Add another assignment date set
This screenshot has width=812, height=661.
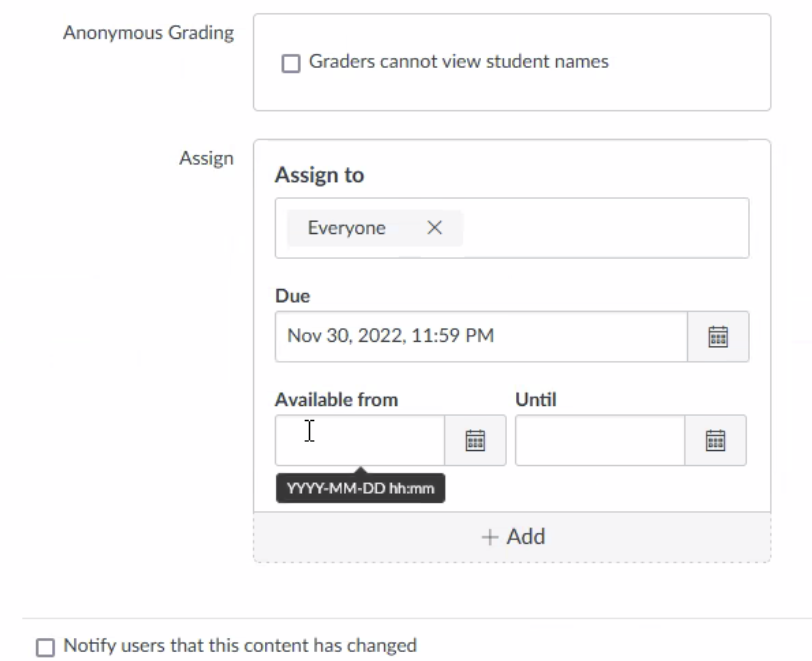click(512, 537)
